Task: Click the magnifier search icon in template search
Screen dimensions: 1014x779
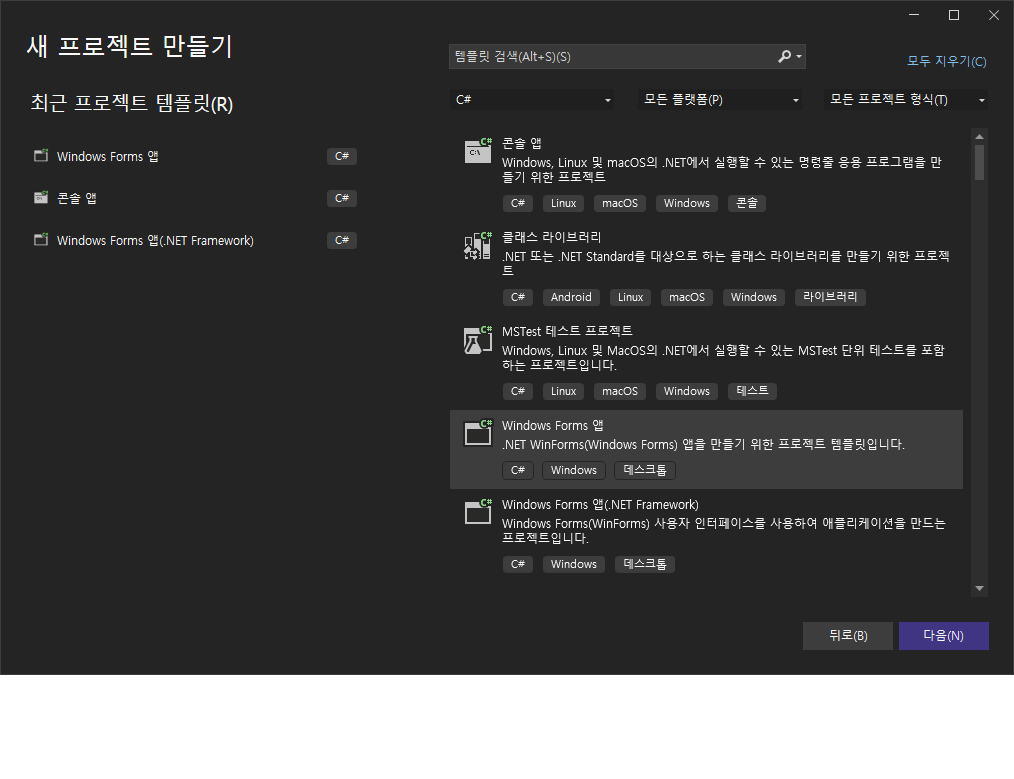Action: click(x=784, y=56)
